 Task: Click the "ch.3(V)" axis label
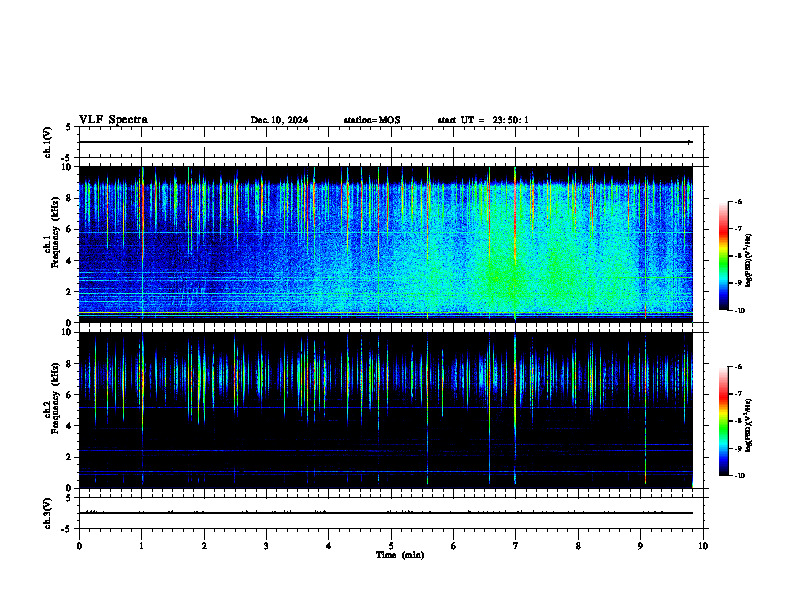pos(48,514)
